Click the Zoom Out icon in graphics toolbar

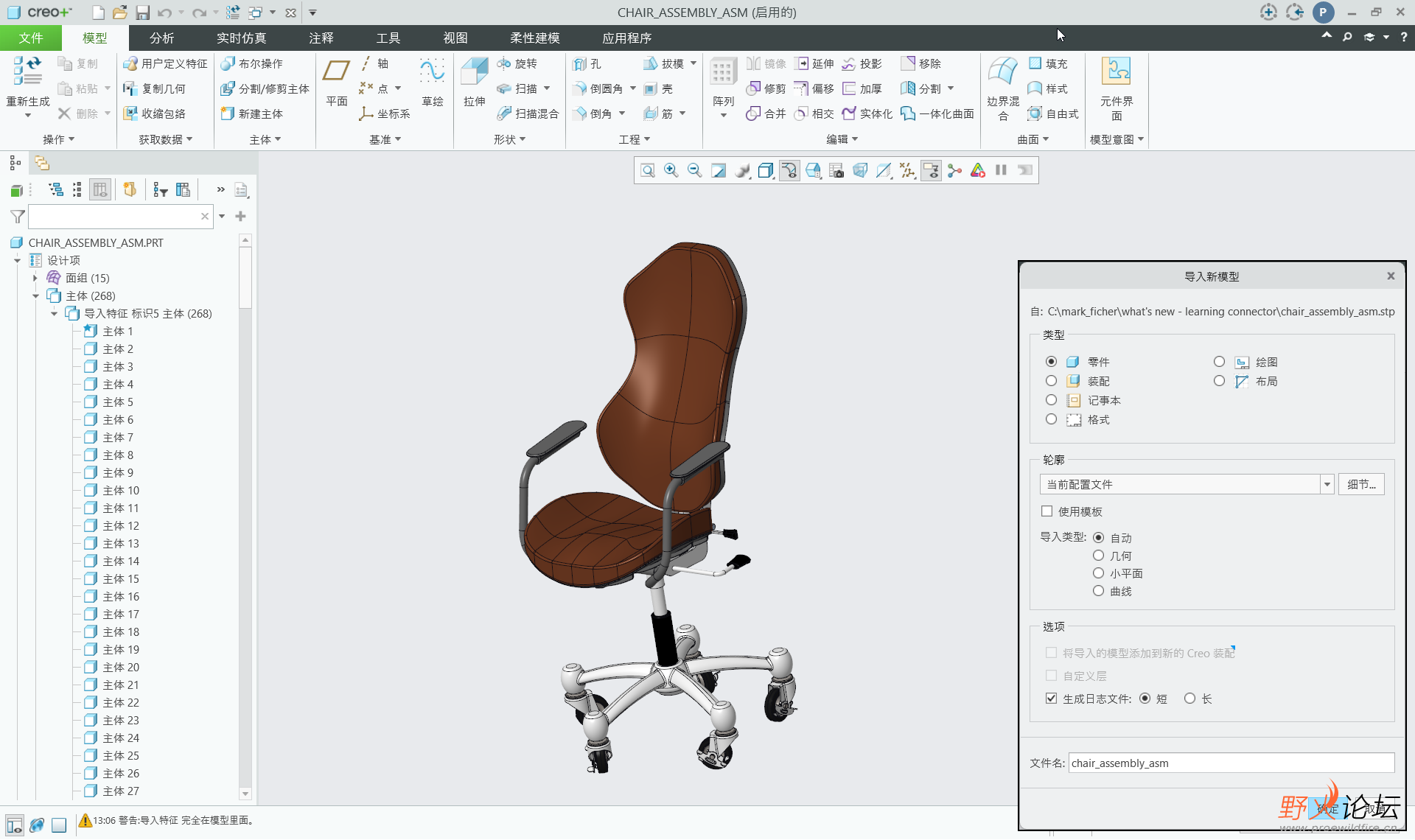tap(695, 171)
